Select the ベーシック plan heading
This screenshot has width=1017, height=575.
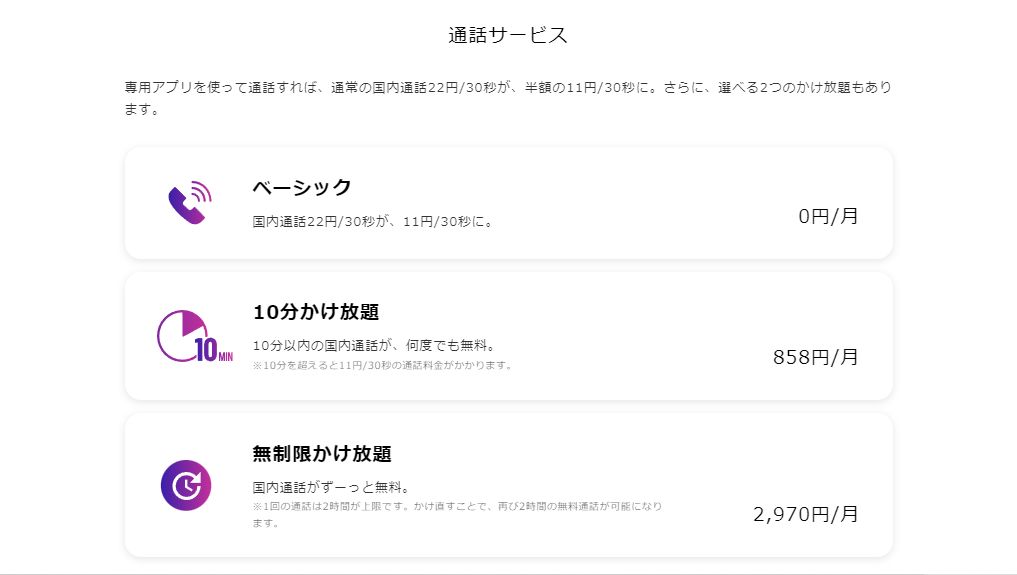(302, 187)
